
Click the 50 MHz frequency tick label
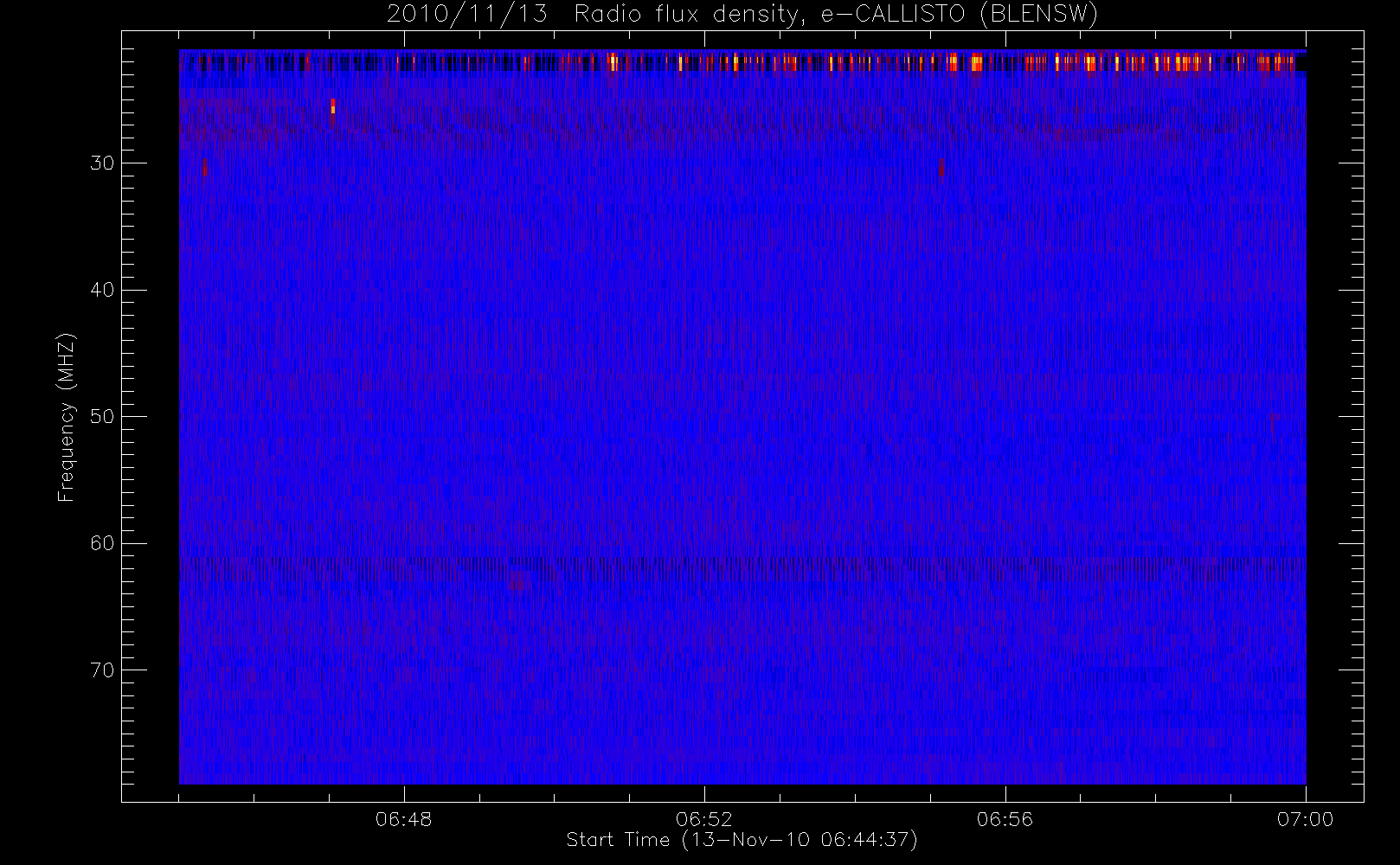[x=102, y=417]
